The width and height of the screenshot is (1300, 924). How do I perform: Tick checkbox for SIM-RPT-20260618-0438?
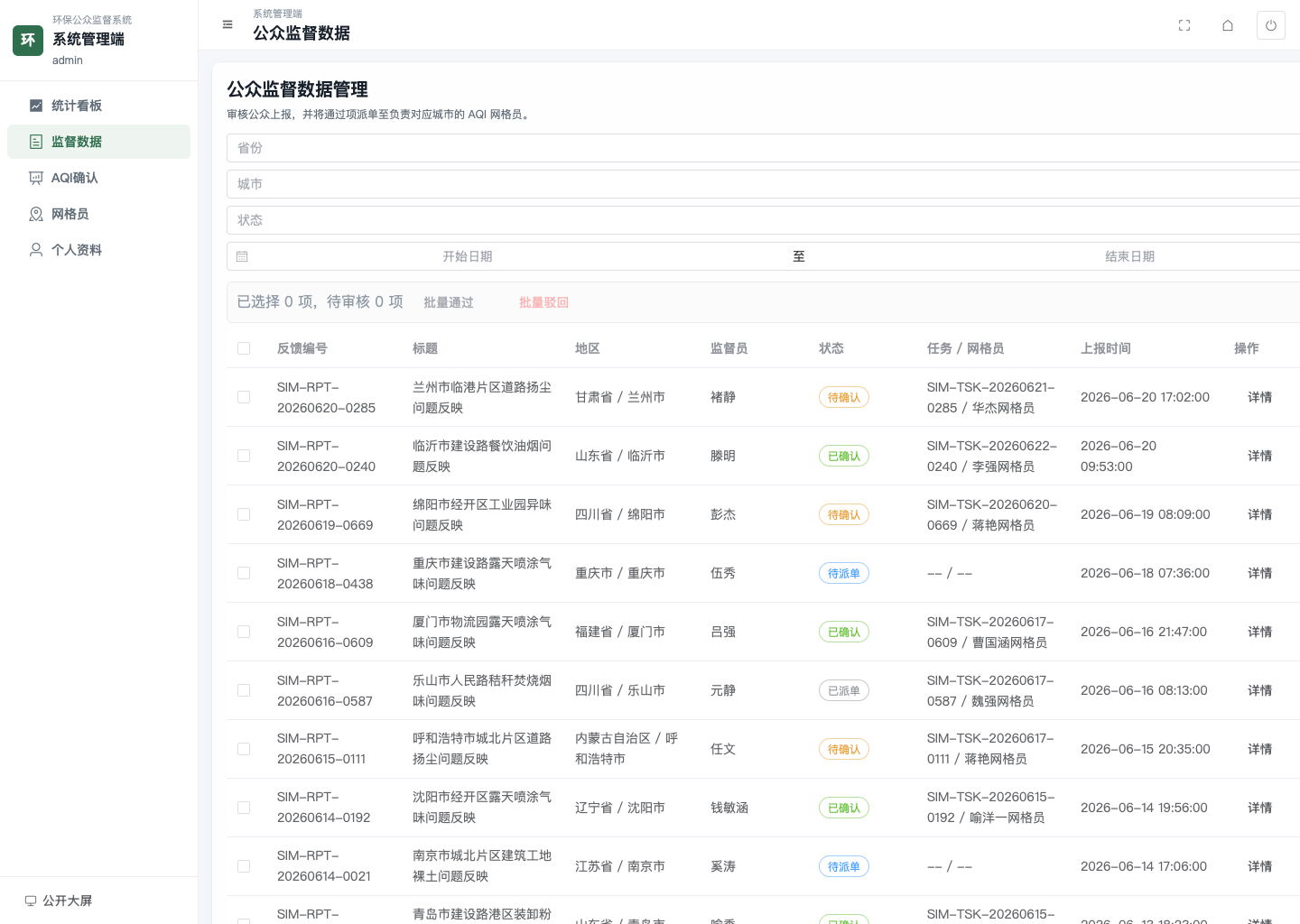coord(244,573)
